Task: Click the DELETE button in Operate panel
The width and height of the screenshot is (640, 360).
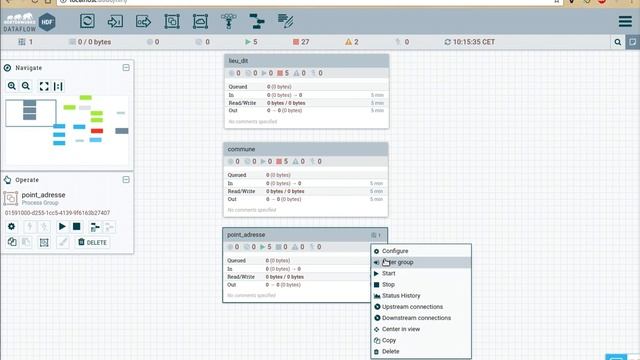Action: click(x=93, y=242)
